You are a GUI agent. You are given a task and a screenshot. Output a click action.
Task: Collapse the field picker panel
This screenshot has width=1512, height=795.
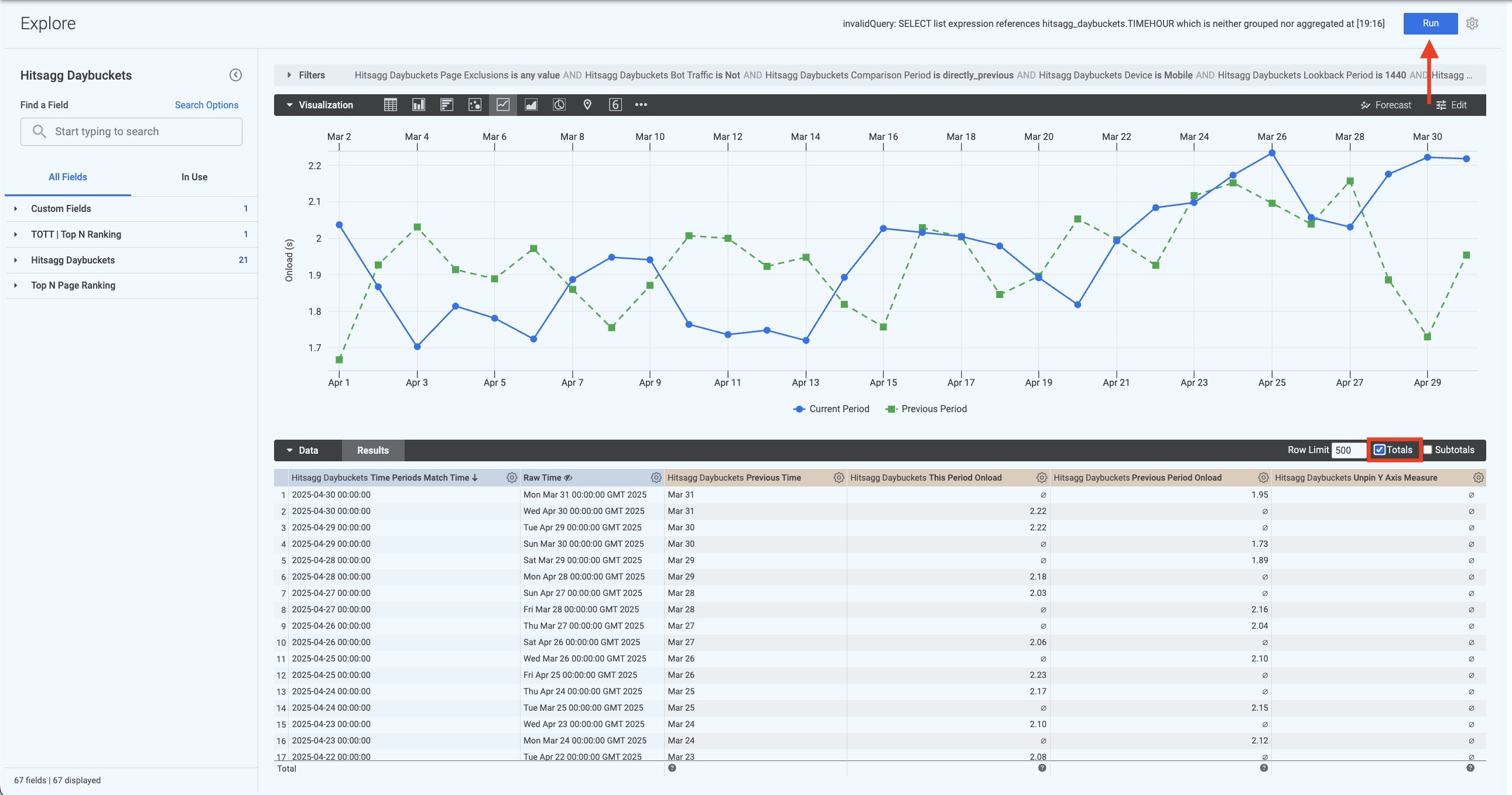click(x=235, y=75)
